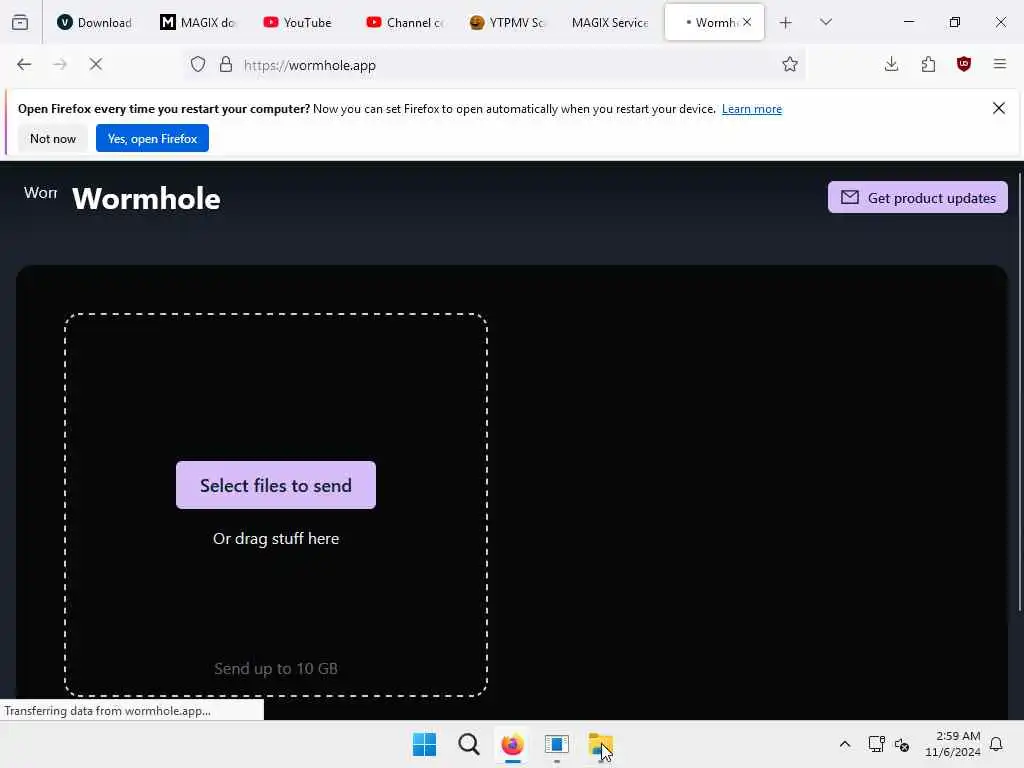Image resolution: width=1024 pixels, height=768 pixels.
Task: Close the Wormhole tab
Action: (x=747, y=22)
